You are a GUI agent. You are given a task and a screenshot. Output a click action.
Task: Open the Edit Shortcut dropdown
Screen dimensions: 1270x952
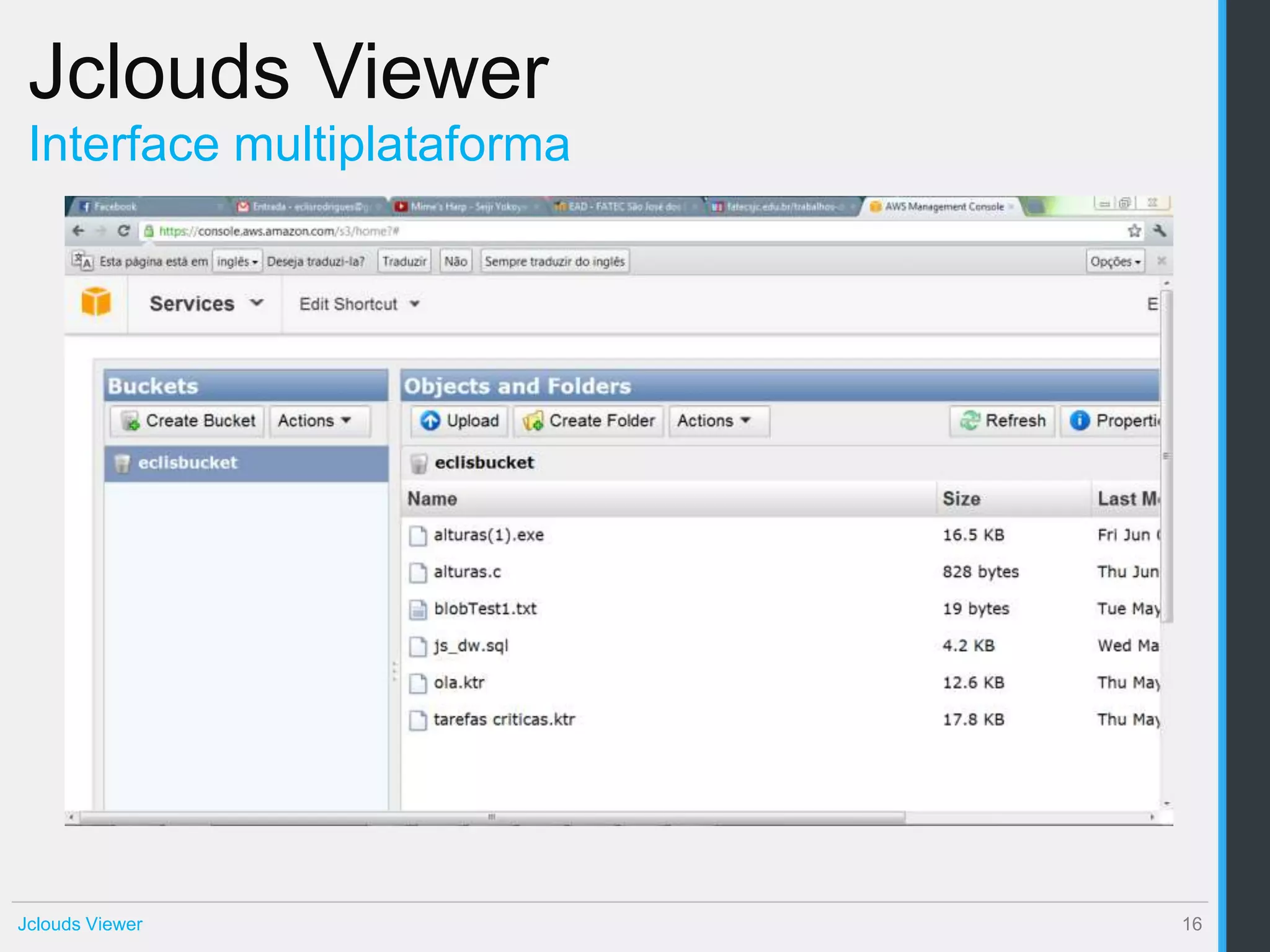coord(360,304)
